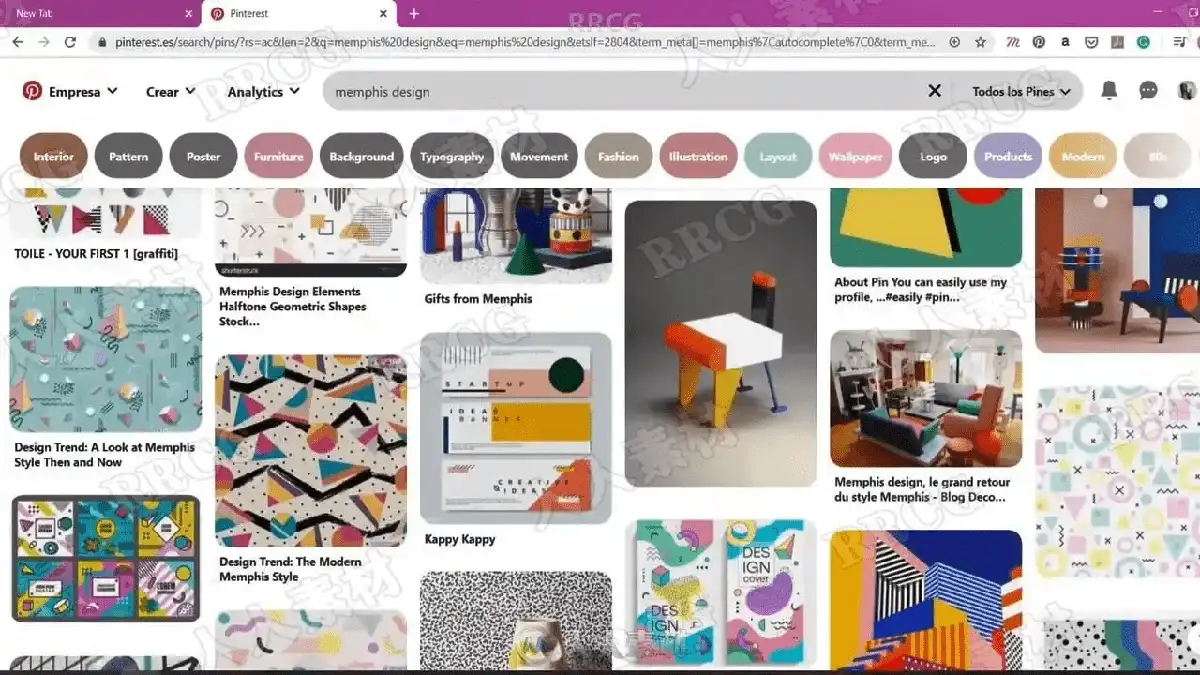1200x675 pixels.
Task: Select the Pattern filter chip
Action: (x=129, y=156)
